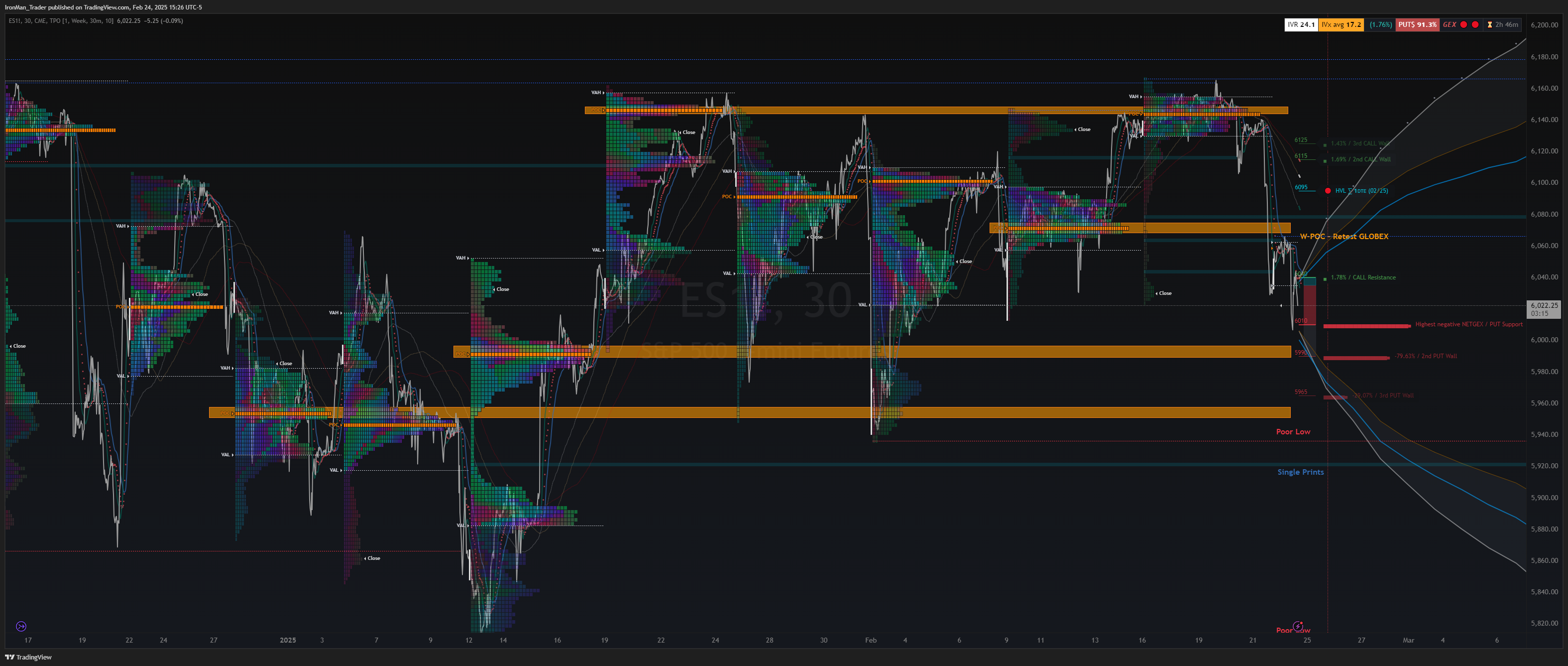Click the 6125 level label
Screen dimensions: 1568x666
point(1300,139)
